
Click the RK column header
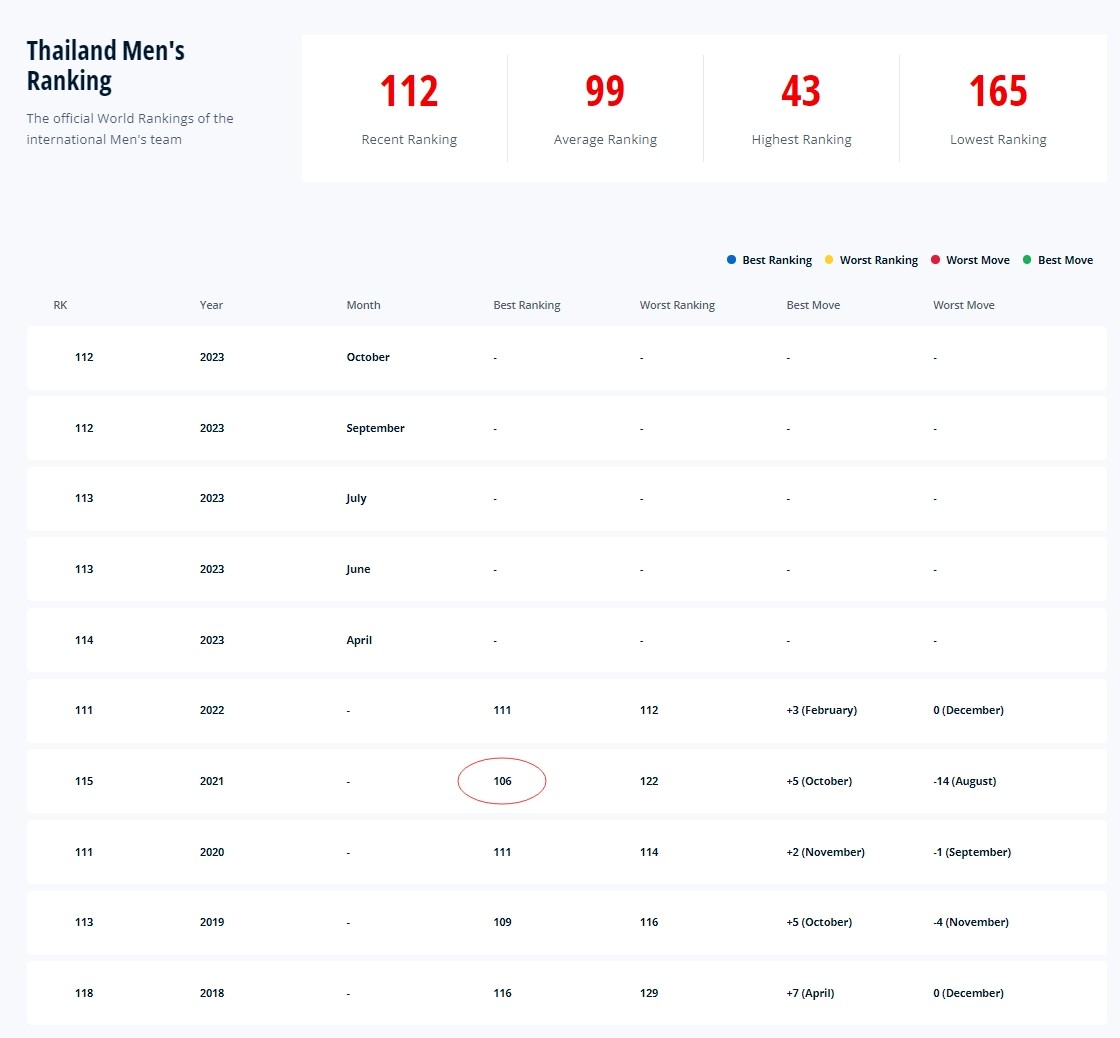60,305
